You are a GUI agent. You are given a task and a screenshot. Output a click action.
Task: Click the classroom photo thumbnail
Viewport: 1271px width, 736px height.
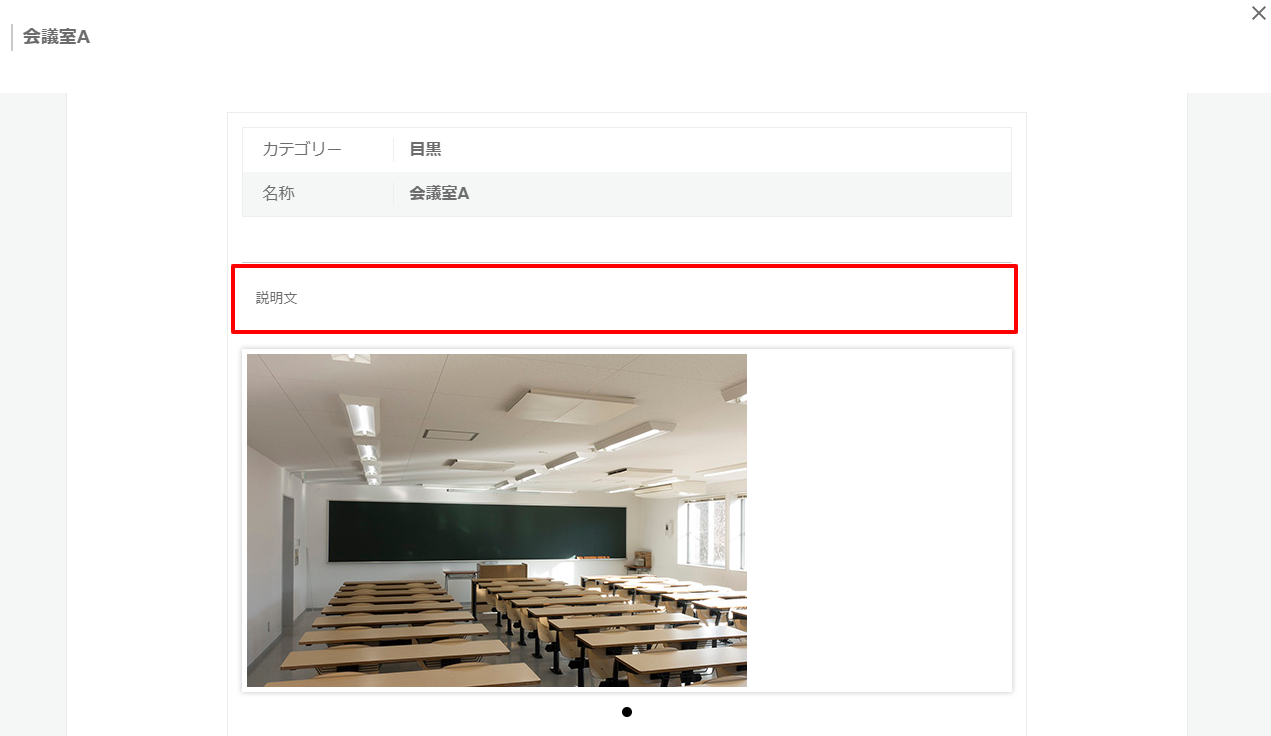(x=497, y=520)
